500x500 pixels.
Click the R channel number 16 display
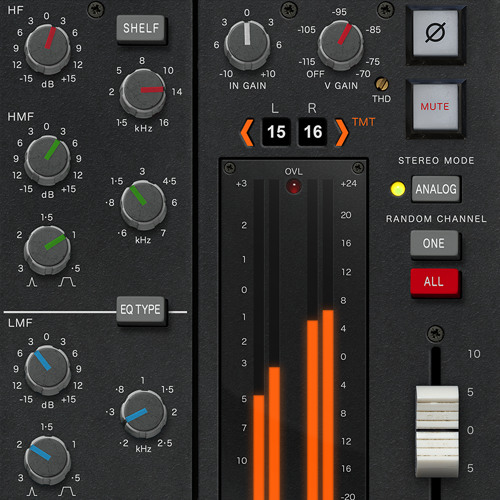pos(313,132)
